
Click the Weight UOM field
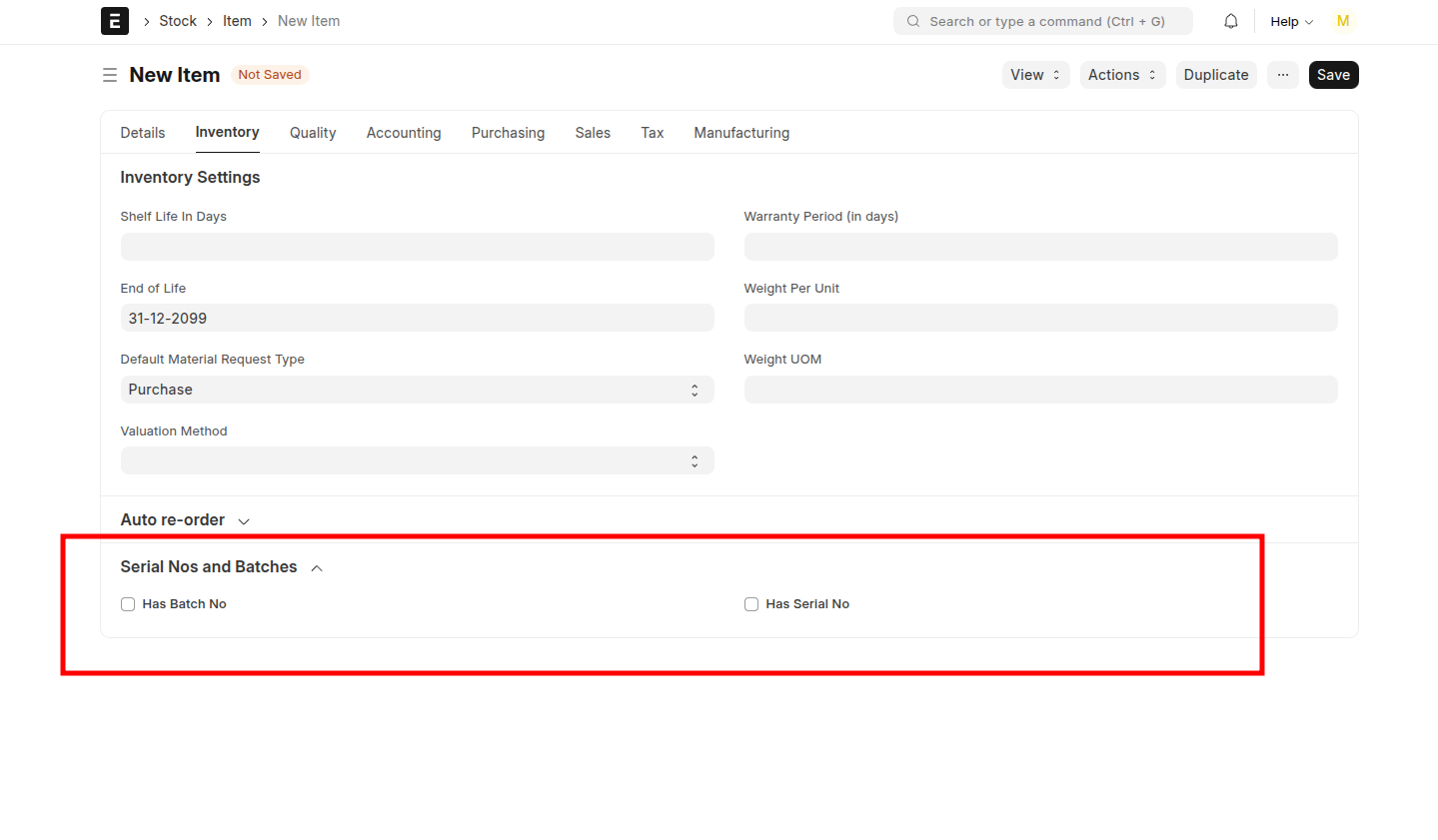tap(1040, 390)
